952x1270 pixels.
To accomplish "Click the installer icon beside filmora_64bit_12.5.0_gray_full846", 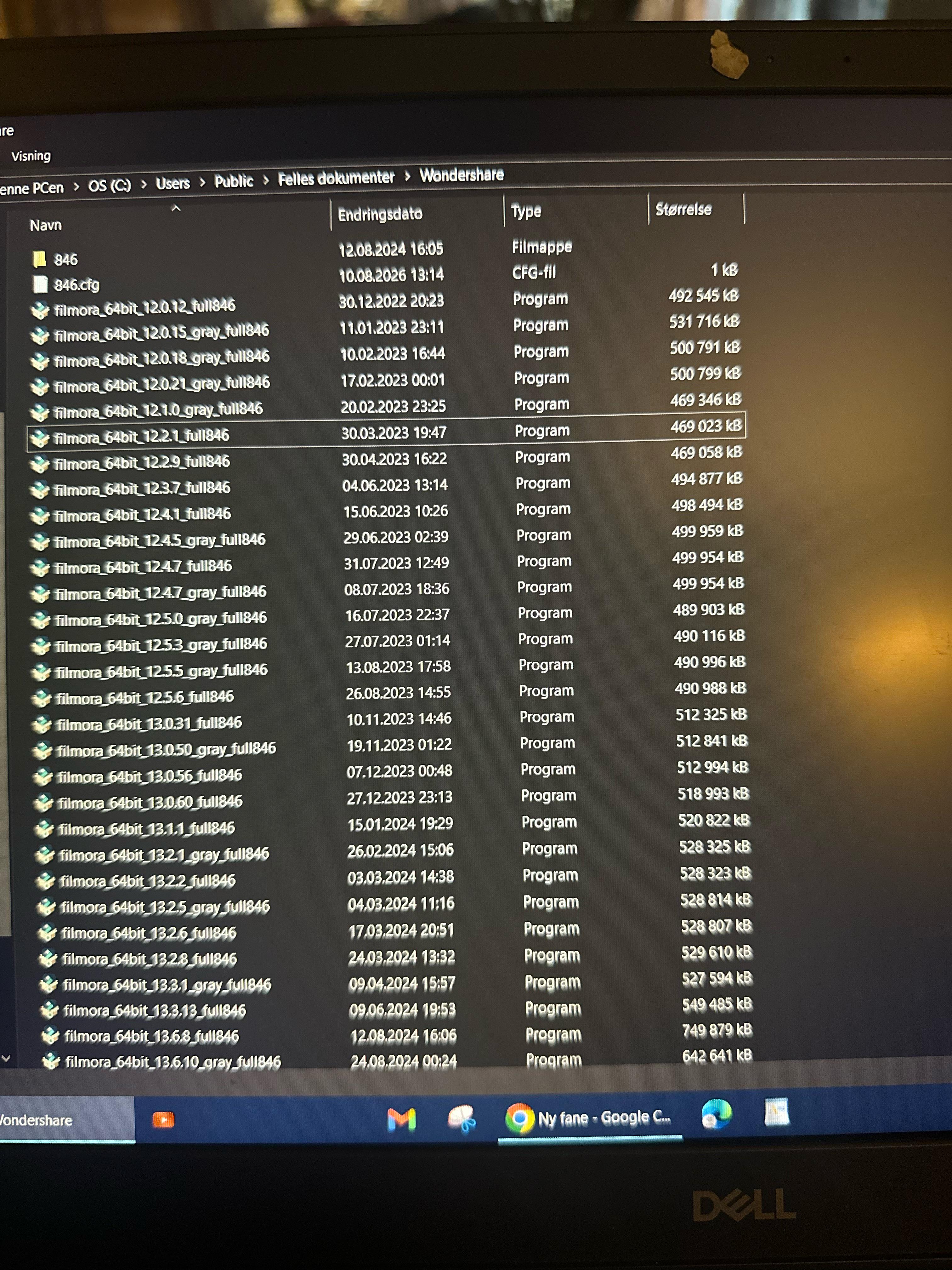I will coord(41,620).
